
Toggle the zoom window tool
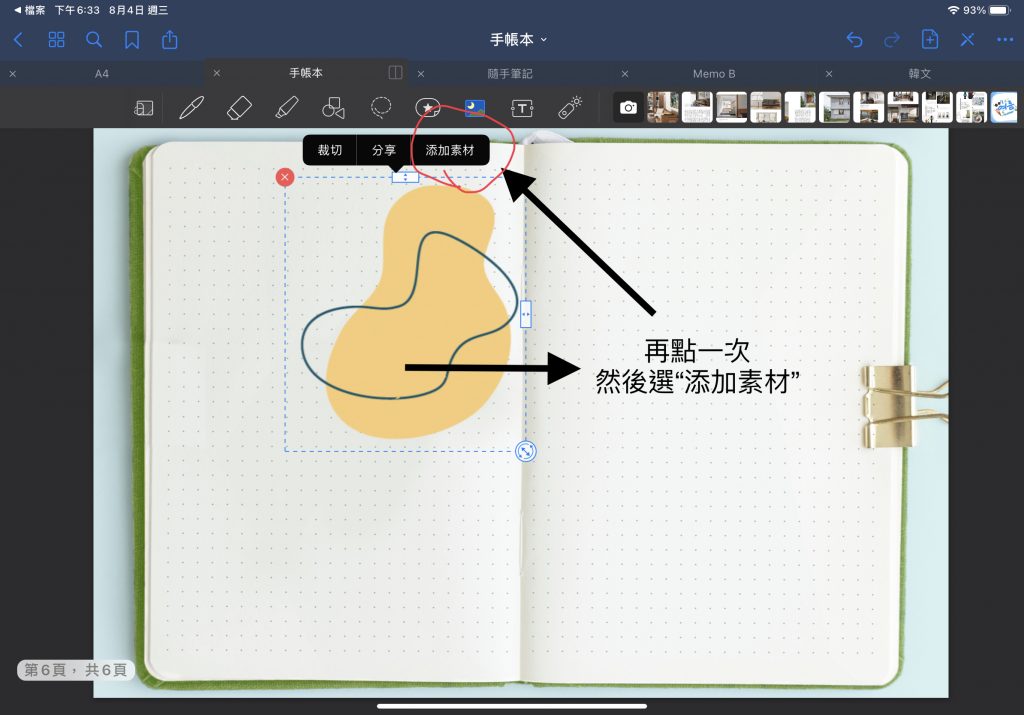144,107
